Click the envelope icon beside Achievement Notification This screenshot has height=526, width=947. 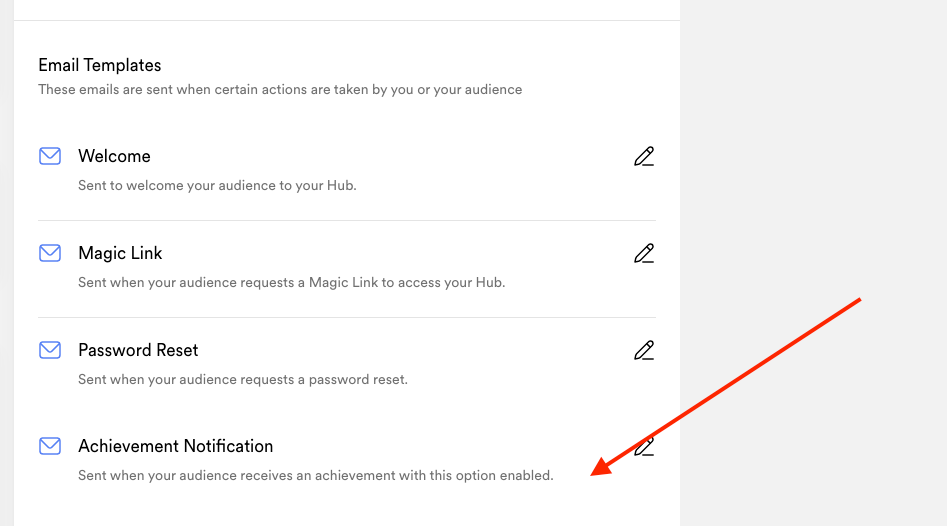click(x=50, y=446)
